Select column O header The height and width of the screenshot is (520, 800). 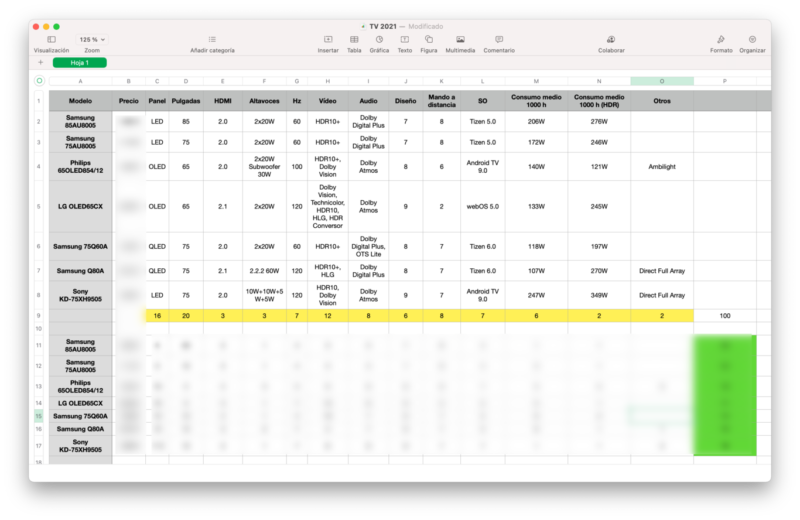pos(661,81)
